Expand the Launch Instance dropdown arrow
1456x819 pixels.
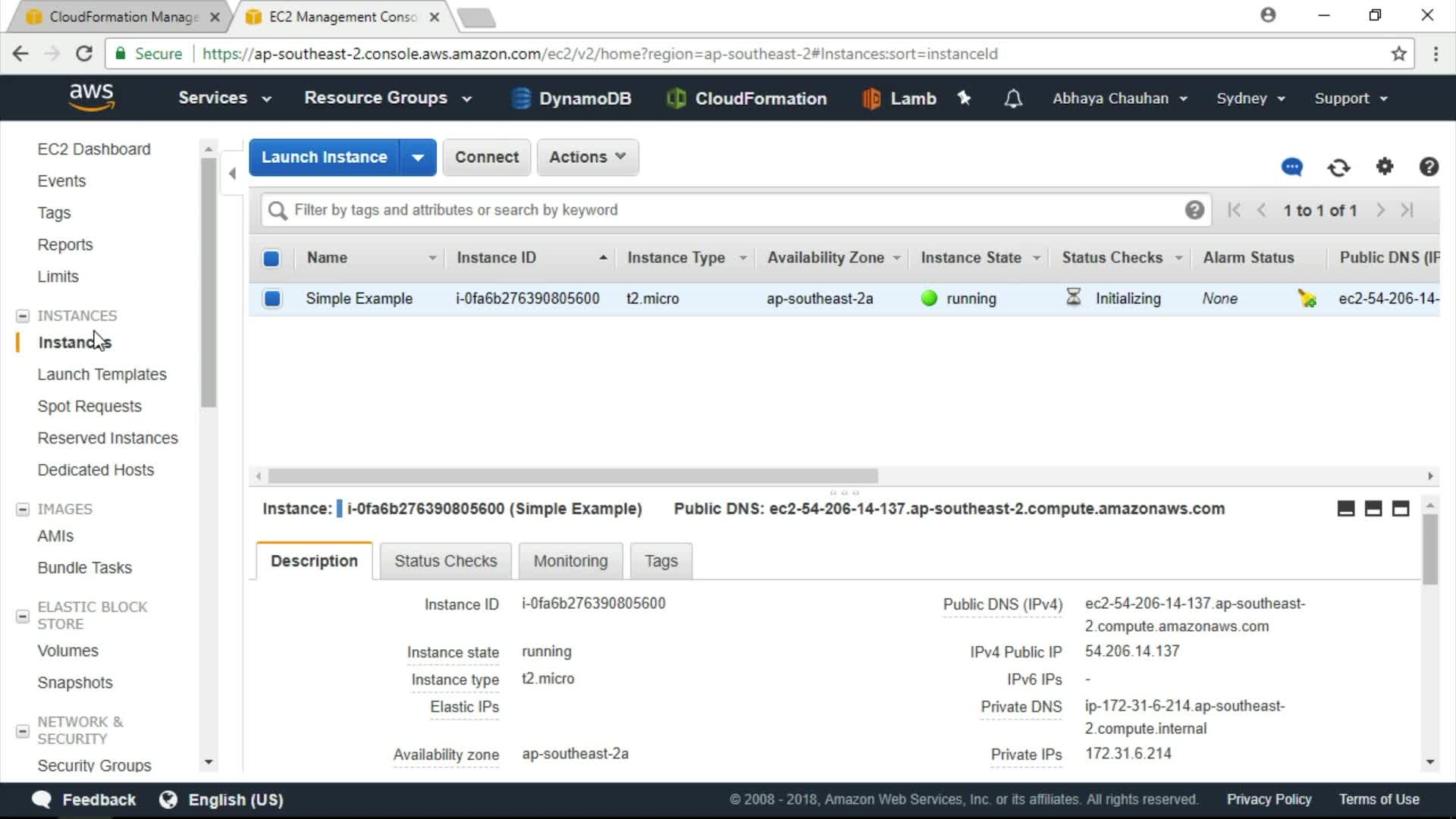(418, 158)
